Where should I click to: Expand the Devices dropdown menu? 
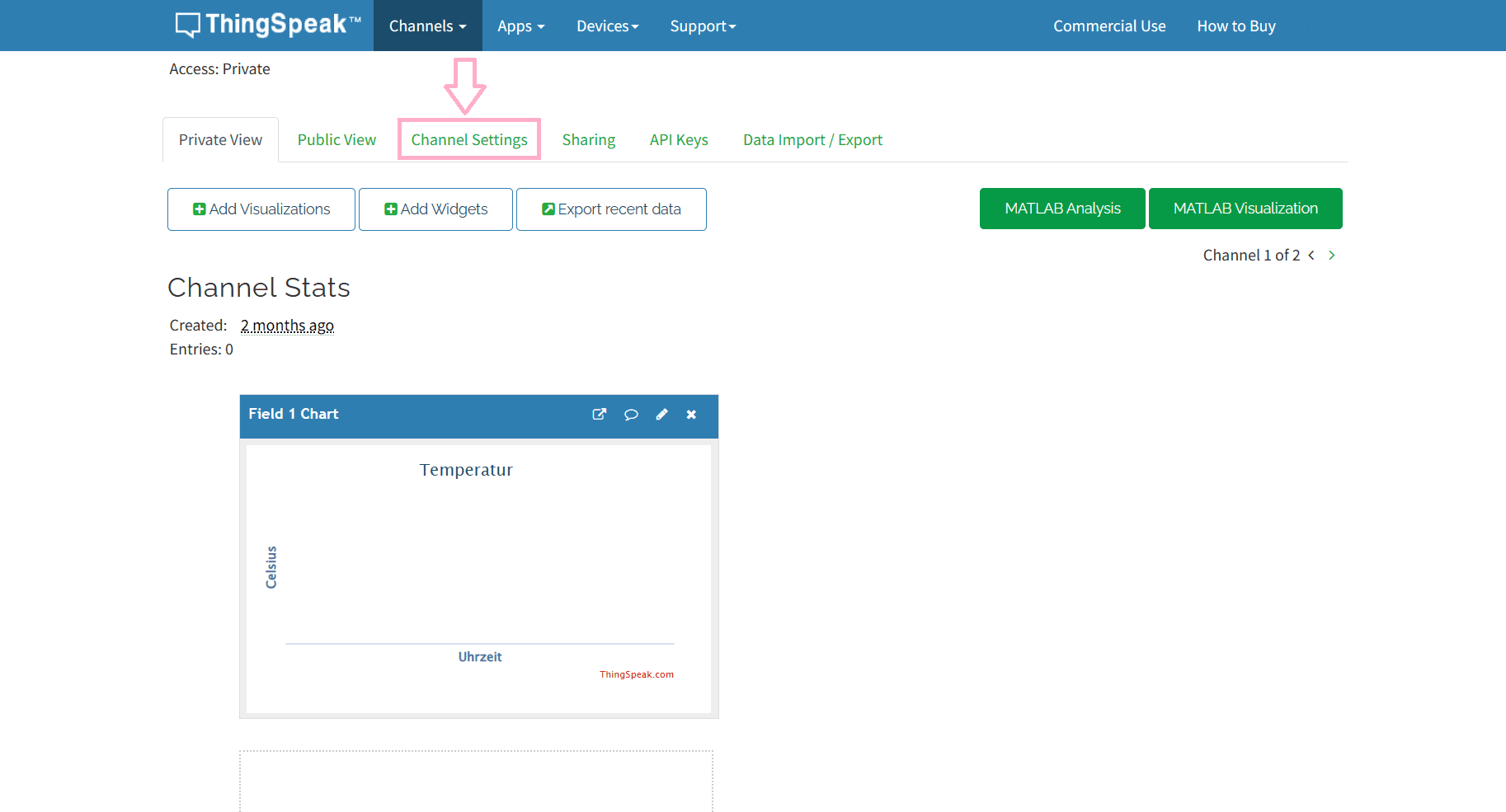(x=607, y=26)
